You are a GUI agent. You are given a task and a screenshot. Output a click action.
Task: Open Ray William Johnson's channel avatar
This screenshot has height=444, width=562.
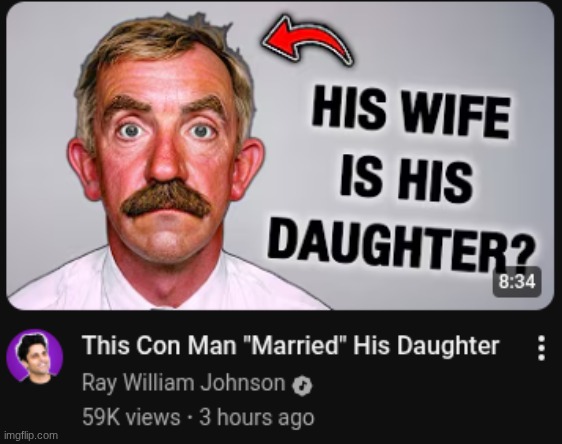click(35, 356)
